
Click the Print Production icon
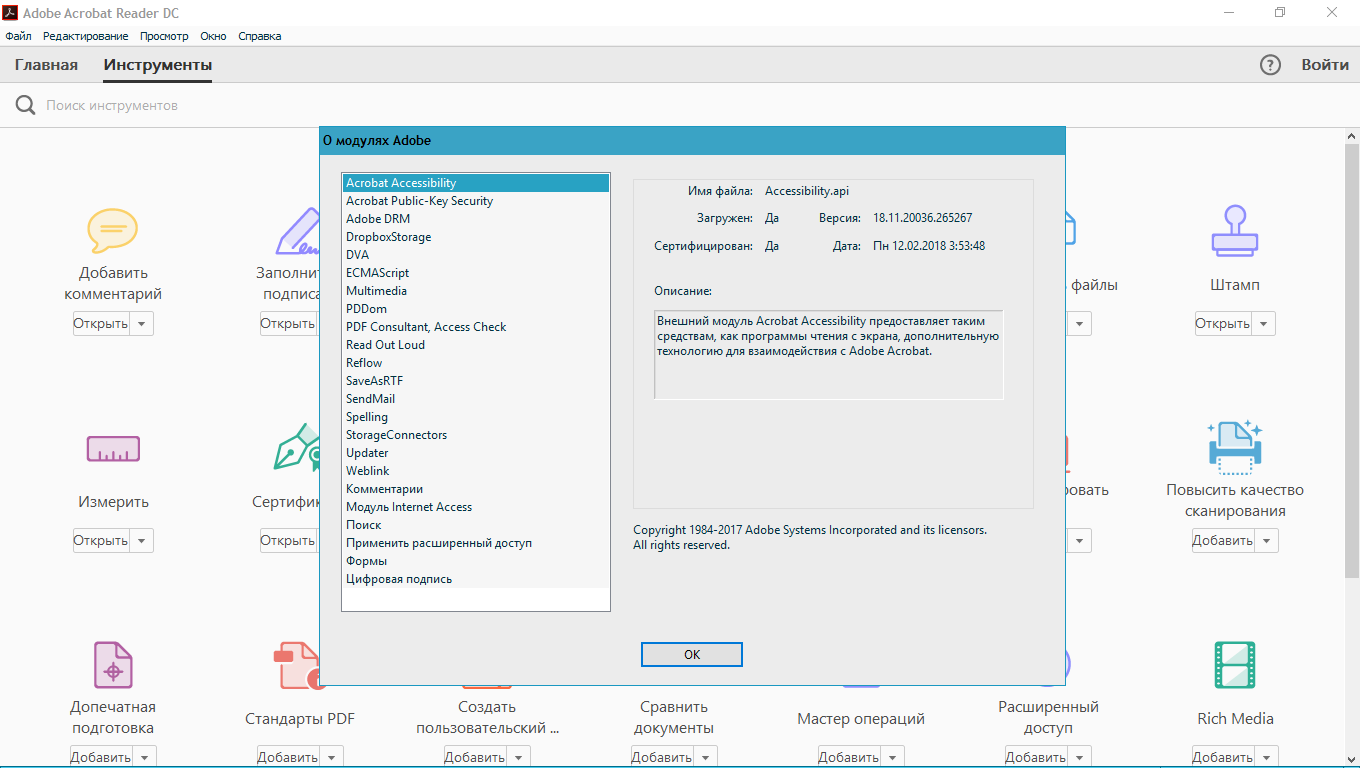pyautogui.click(x=113, y=665)
